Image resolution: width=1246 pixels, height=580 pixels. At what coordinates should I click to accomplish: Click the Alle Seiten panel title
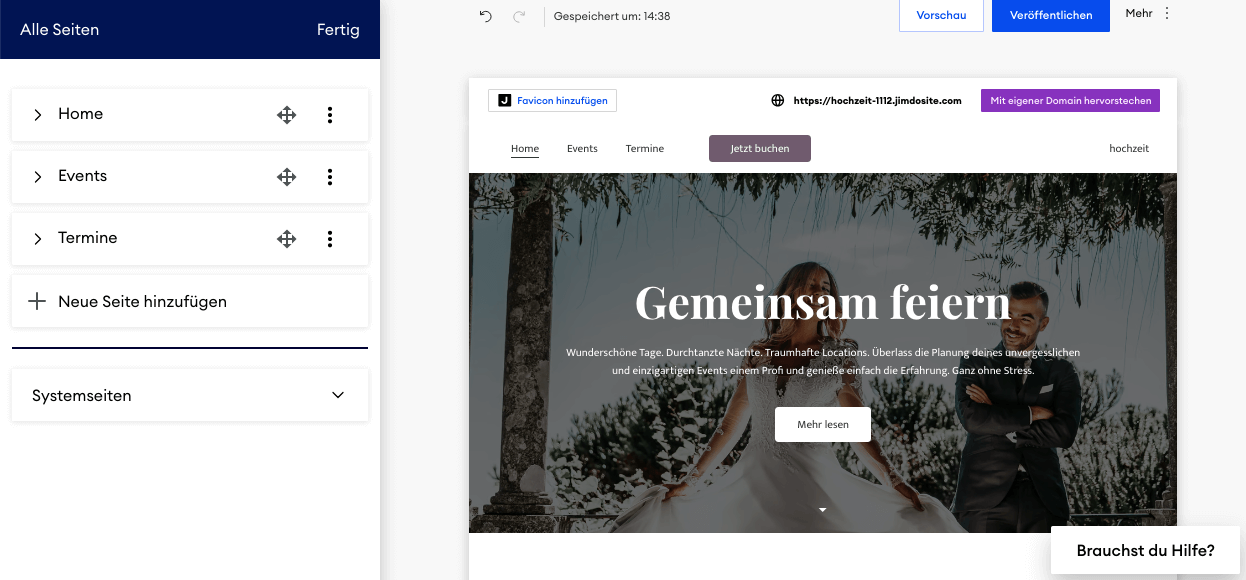[60, 30]
